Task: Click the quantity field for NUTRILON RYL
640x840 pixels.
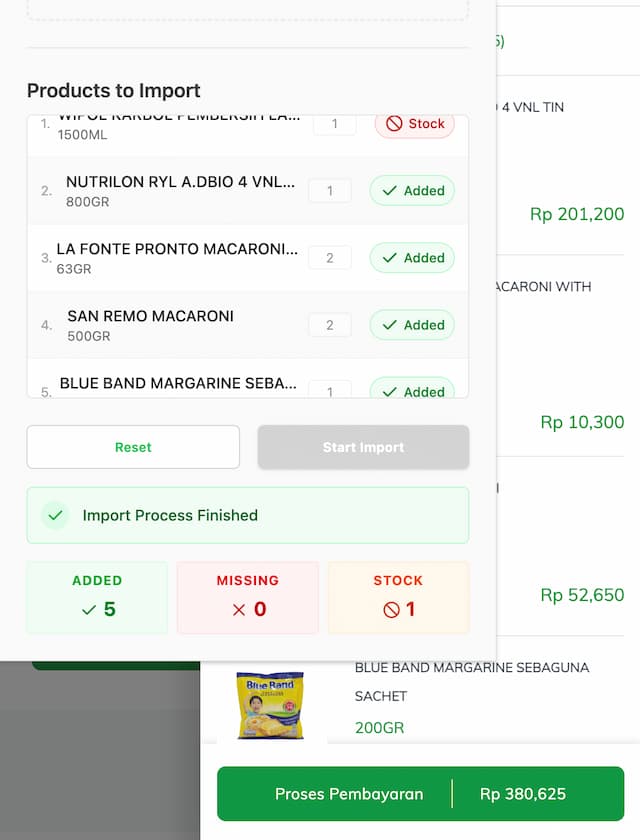Action: pyautogui.click(x=330, y=190)
